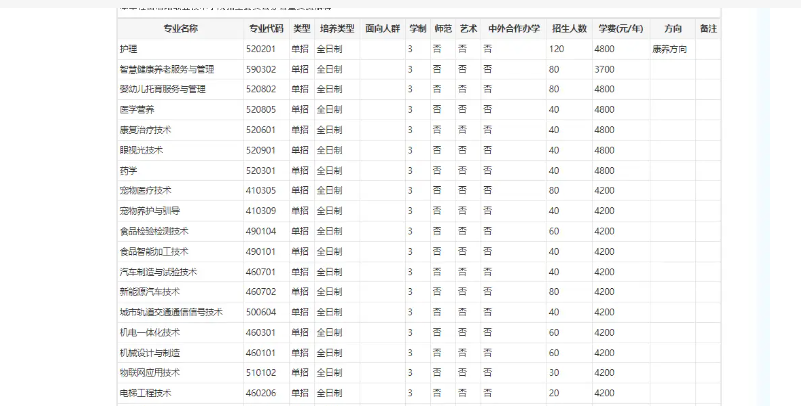This screenshot has width=801, height=406.
Task: Select the 招生人数 column header
Action: pyautogui.click(x=568, y=29)
